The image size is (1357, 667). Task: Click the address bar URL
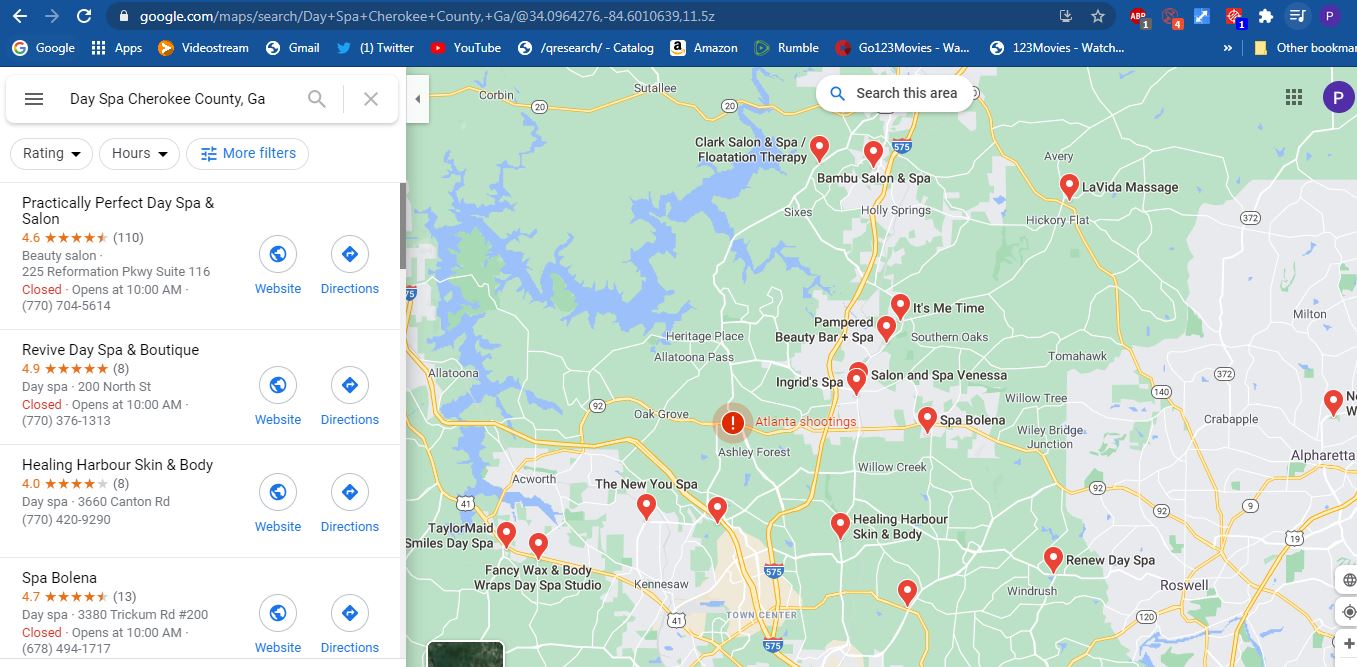427,17
